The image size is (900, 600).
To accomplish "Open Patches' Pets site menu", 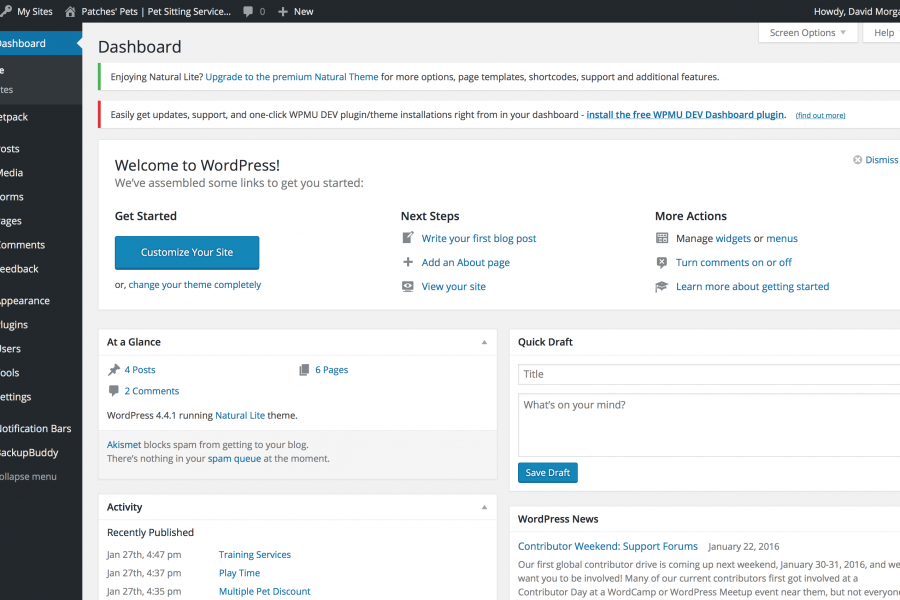I will tap(148, 11).
